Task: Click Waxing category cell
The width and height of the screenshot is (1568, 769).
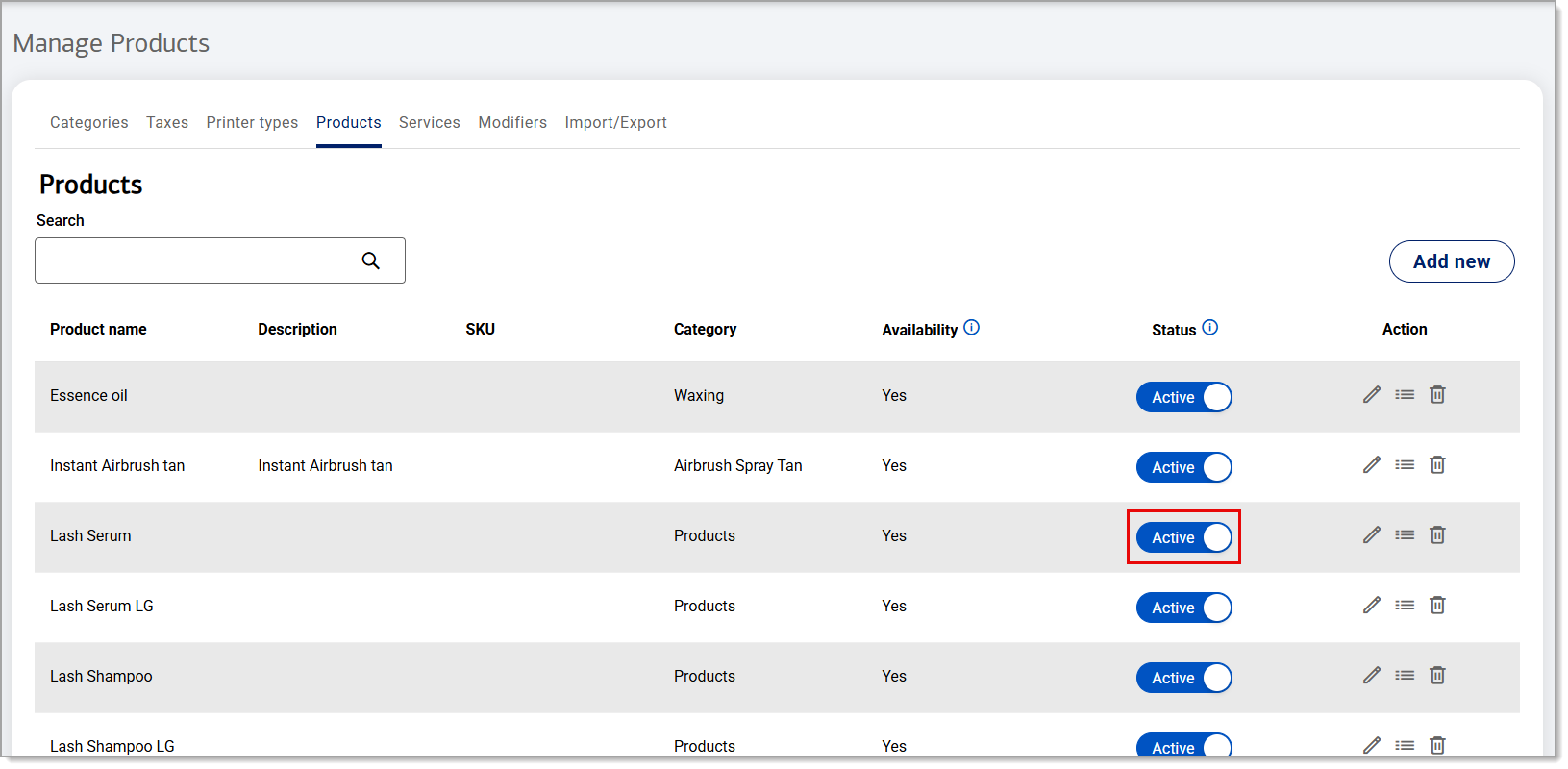Action: point(699,395)
